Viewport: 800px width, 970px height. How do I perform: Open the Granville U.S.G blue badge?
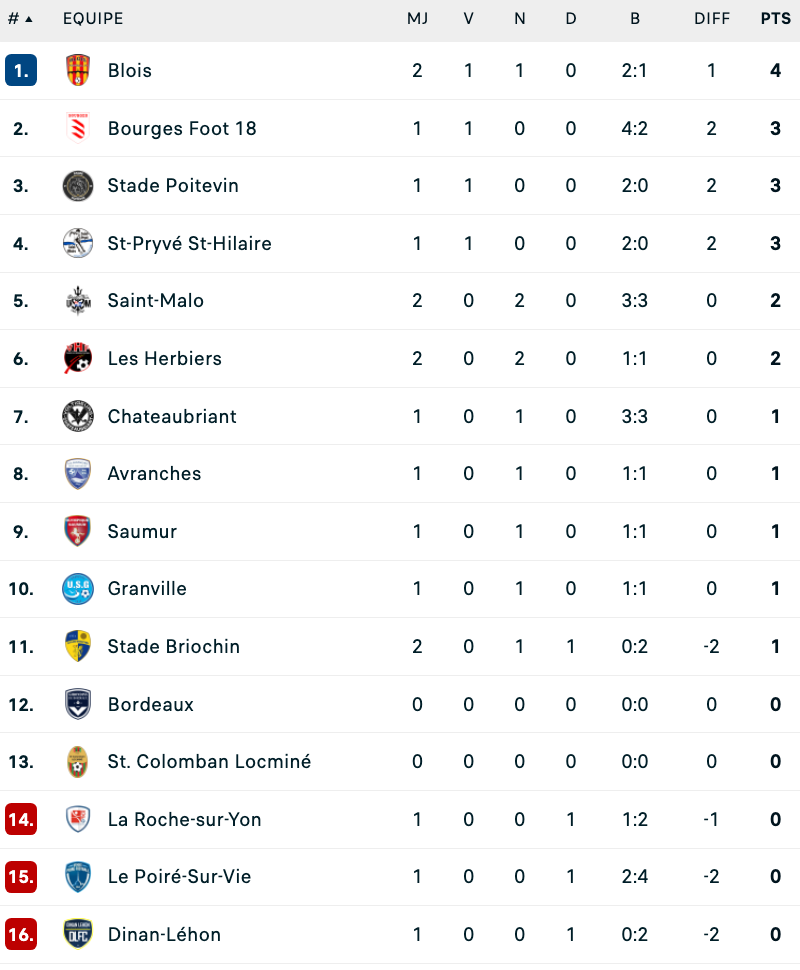(x=78, y=588)
